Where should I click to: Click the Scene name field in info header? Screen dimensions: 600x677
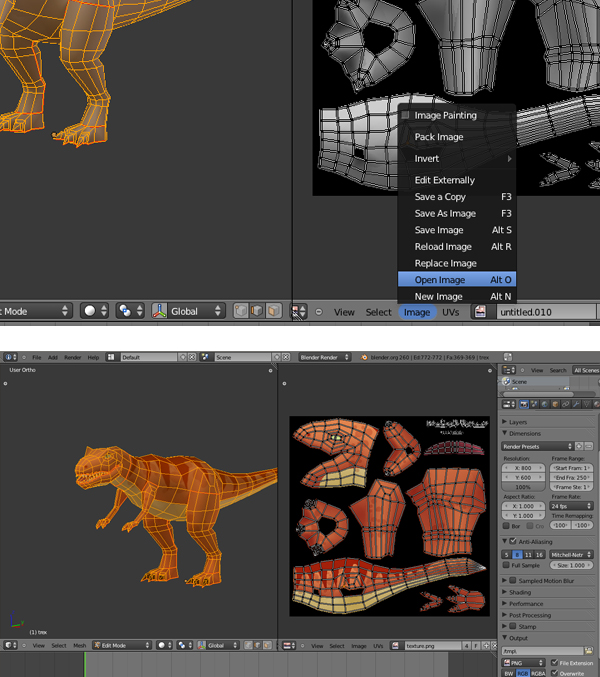coord(242,357)
